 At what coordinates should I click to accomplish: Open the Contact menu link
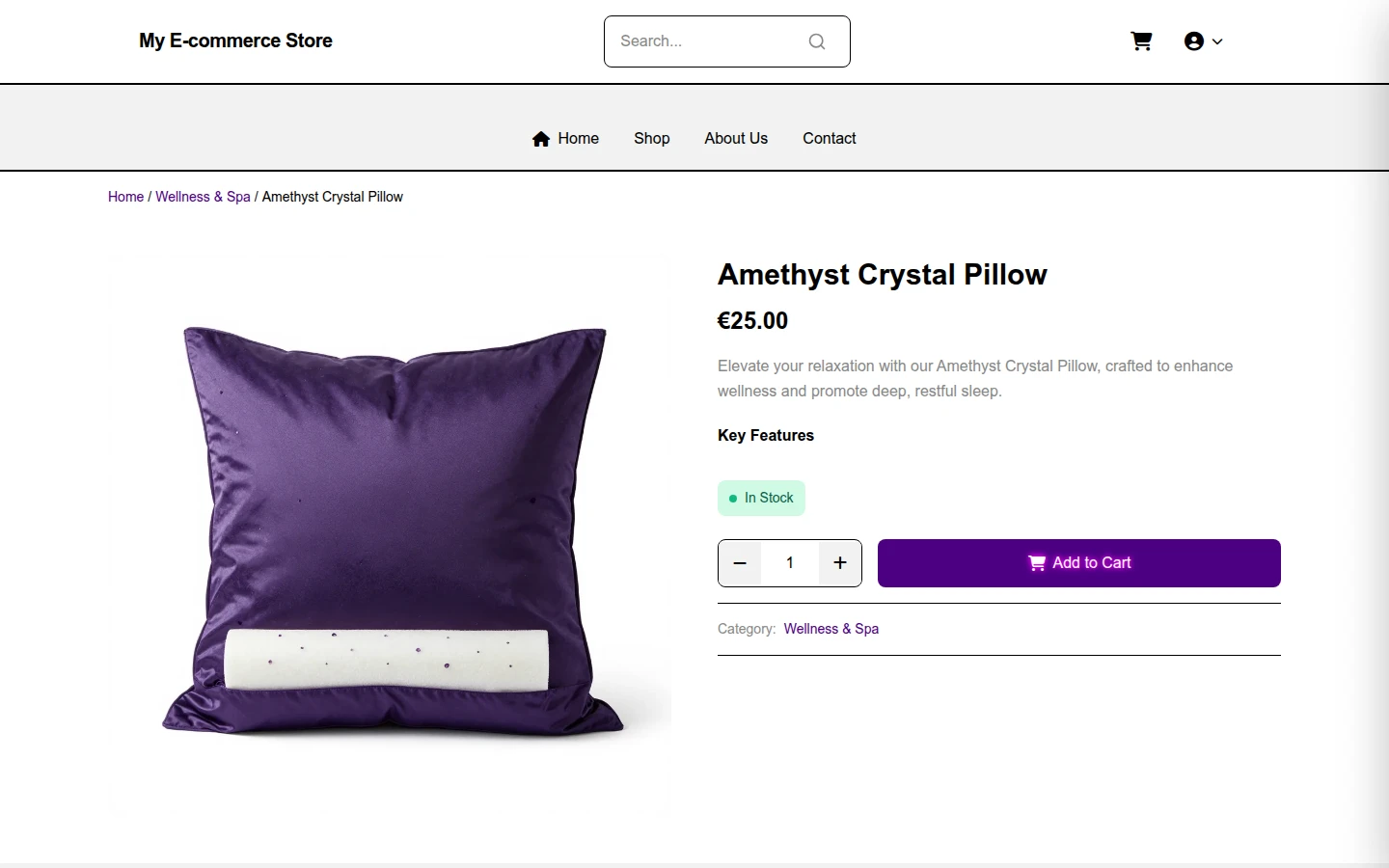pyautogui.click(x=830, y=139)
